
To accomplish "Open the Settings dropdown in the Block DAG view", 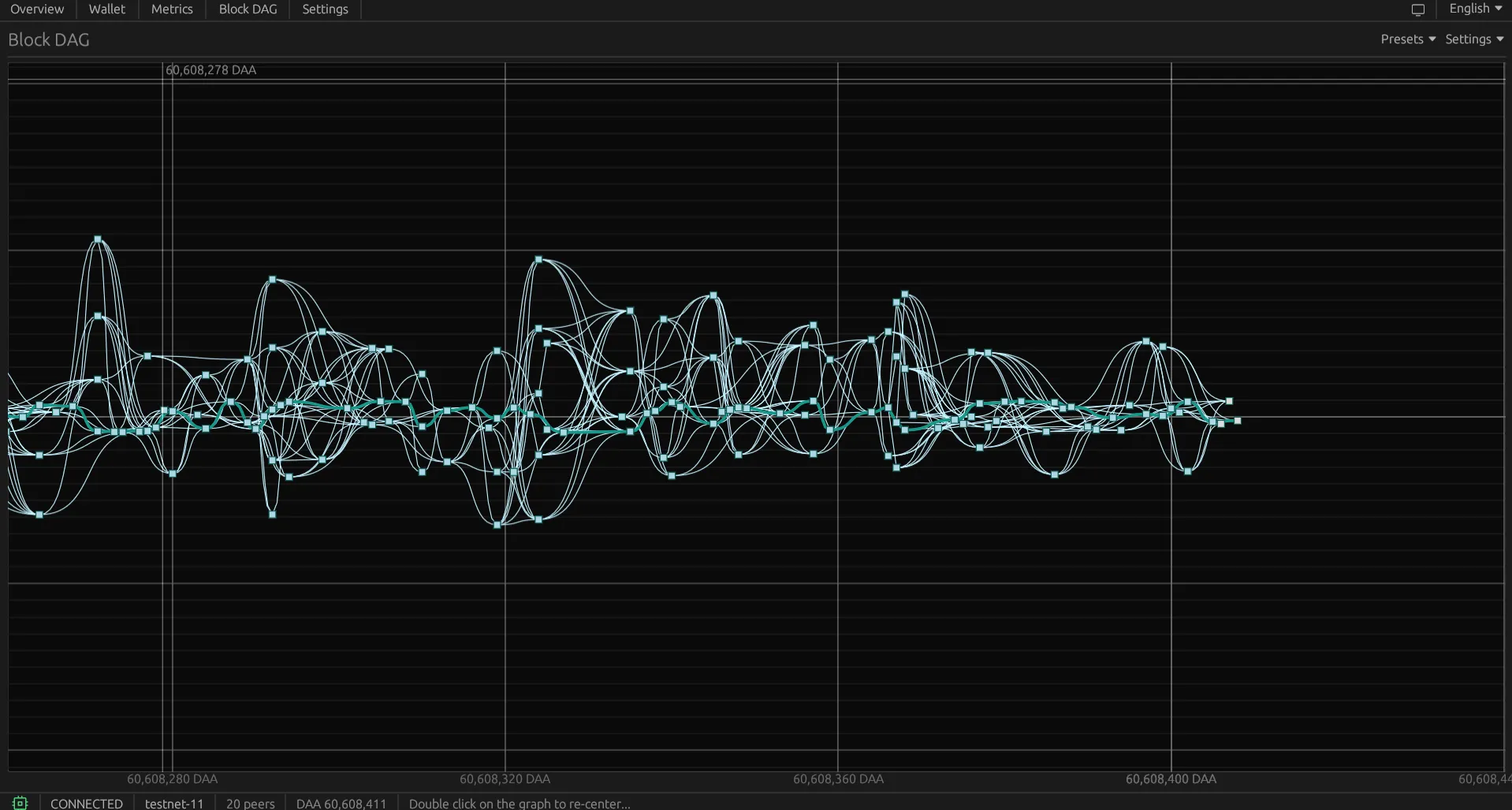I will click(x=1473, y=39).
